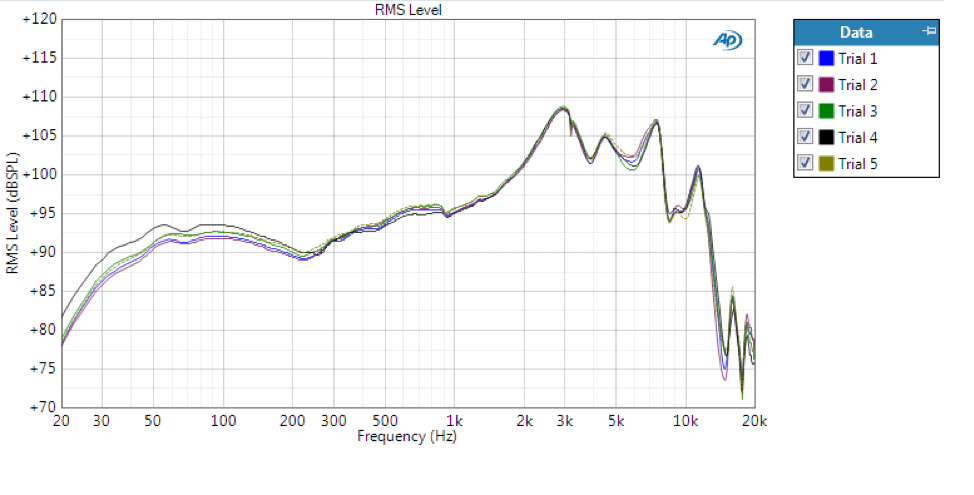Select the purple Trial 2 color swatch
Viewport: 974px width, 495px height.
(826, 85)
